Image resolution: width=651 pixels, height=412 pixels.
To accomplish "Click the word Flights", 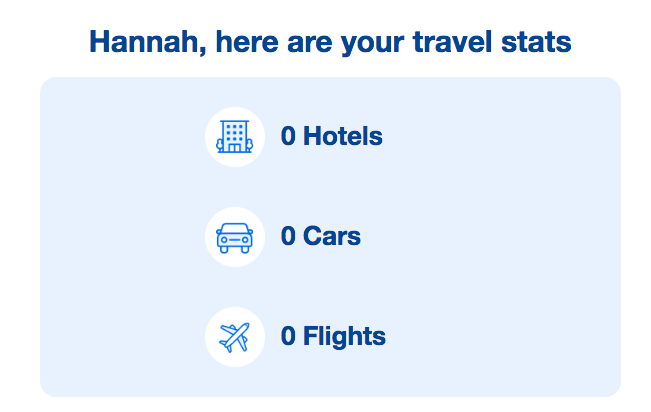I will pos(344,336).
